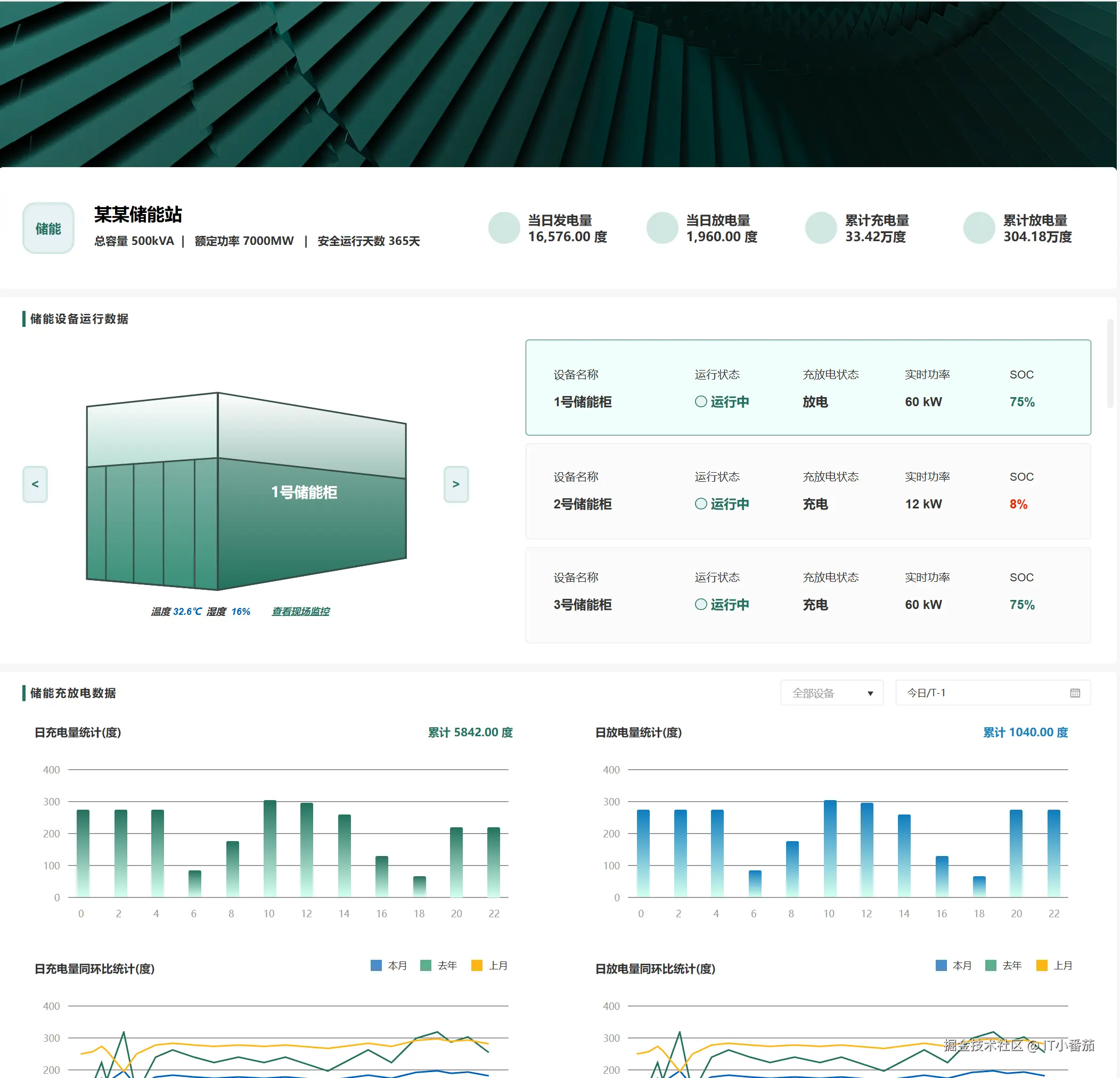Click the 1号储能柜 3D cabinet image
This screenshot has height=1078, width=1120.
coord(246,491)
